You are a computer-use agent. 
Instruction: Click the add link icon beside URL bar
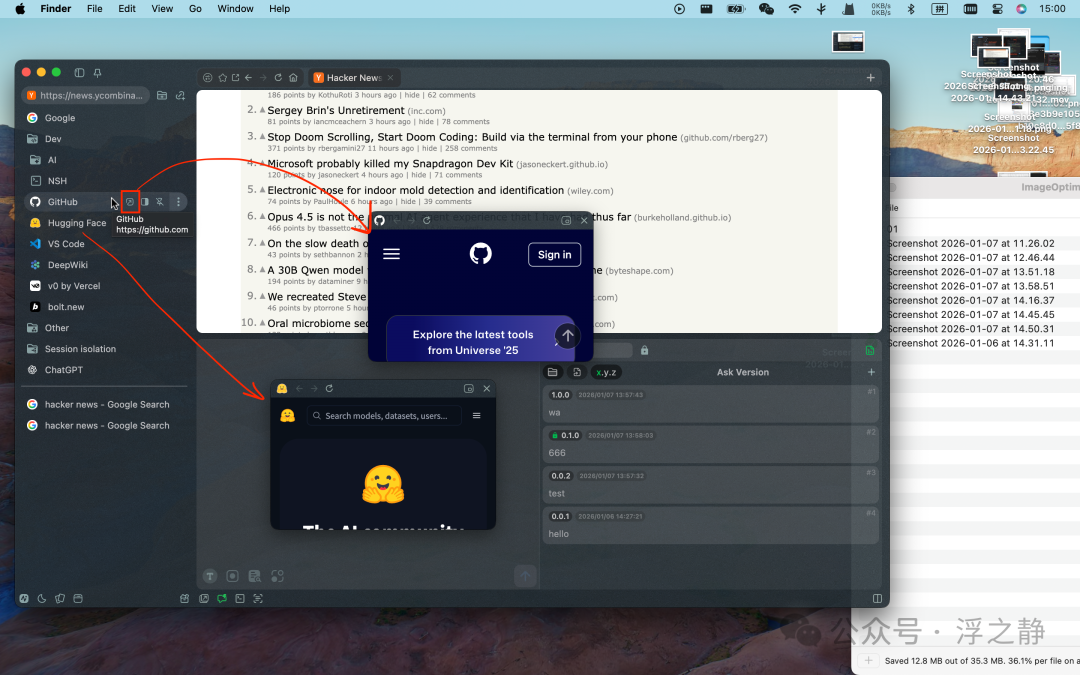tap(180, 95)
